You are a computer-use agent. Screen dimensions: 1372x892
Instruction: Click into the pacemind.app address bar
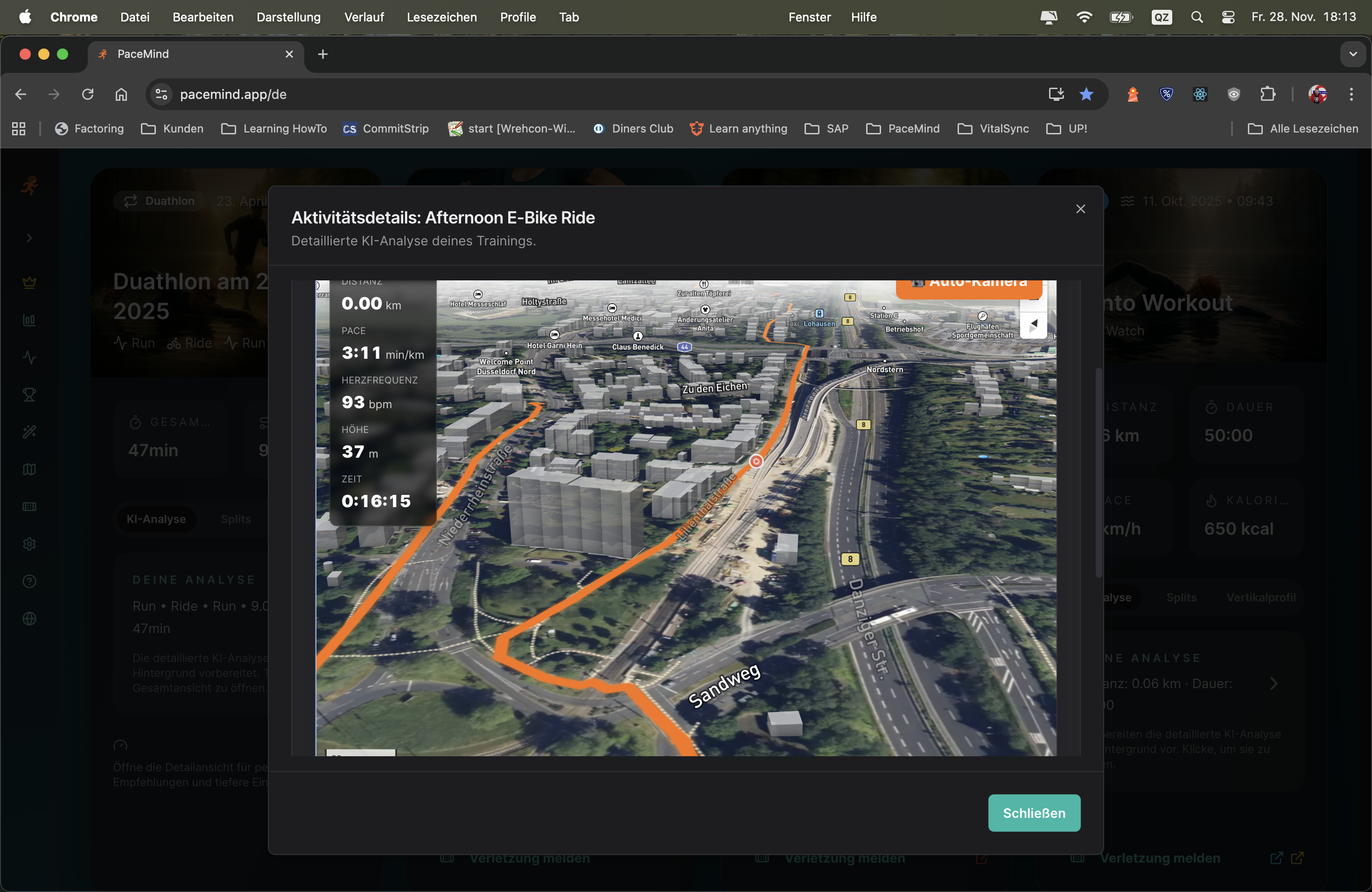(x=233, y=94)
